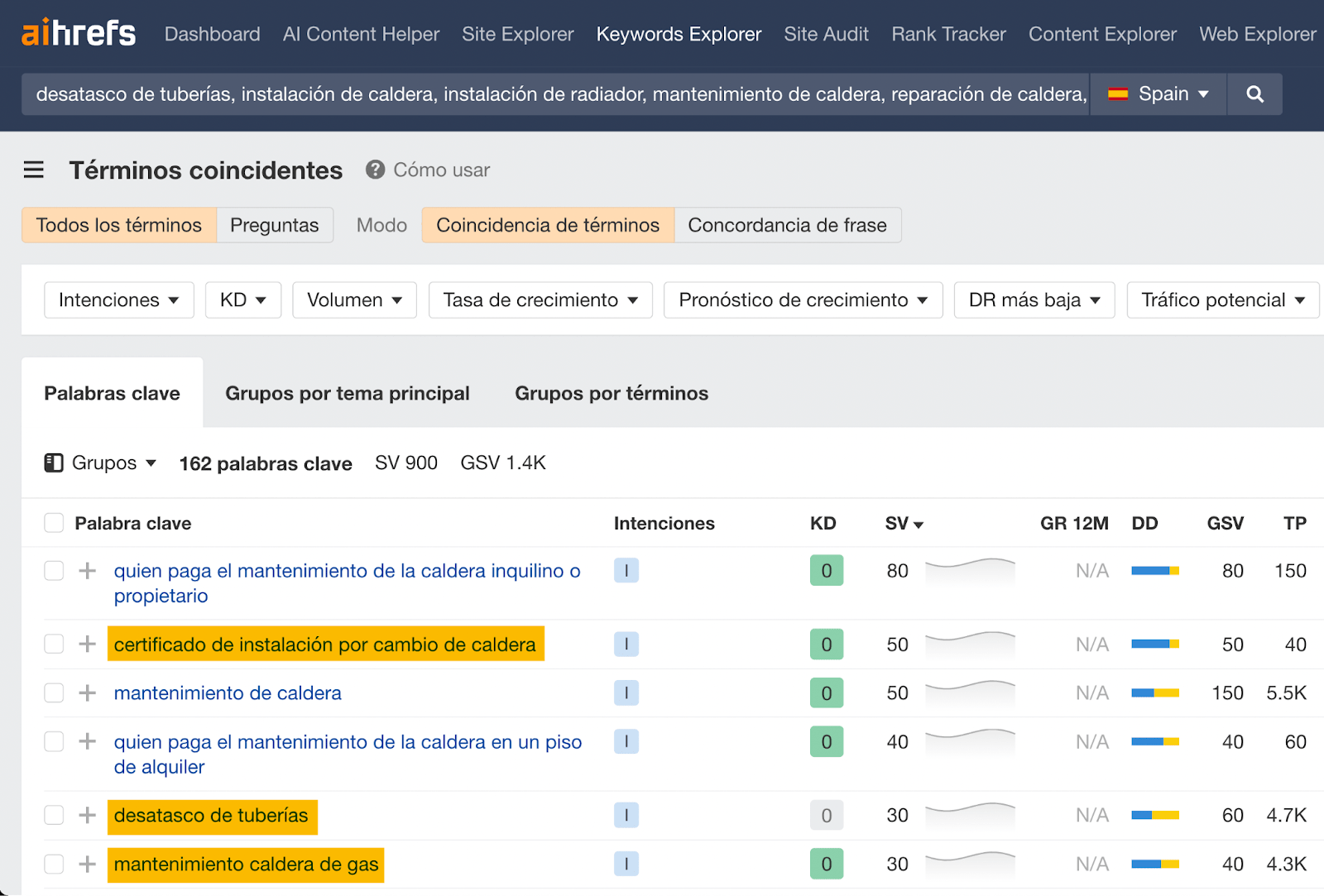Check the select-all keywords checkbox
1324x896 pixels.
pyautogui.click(x=53, y=522)
